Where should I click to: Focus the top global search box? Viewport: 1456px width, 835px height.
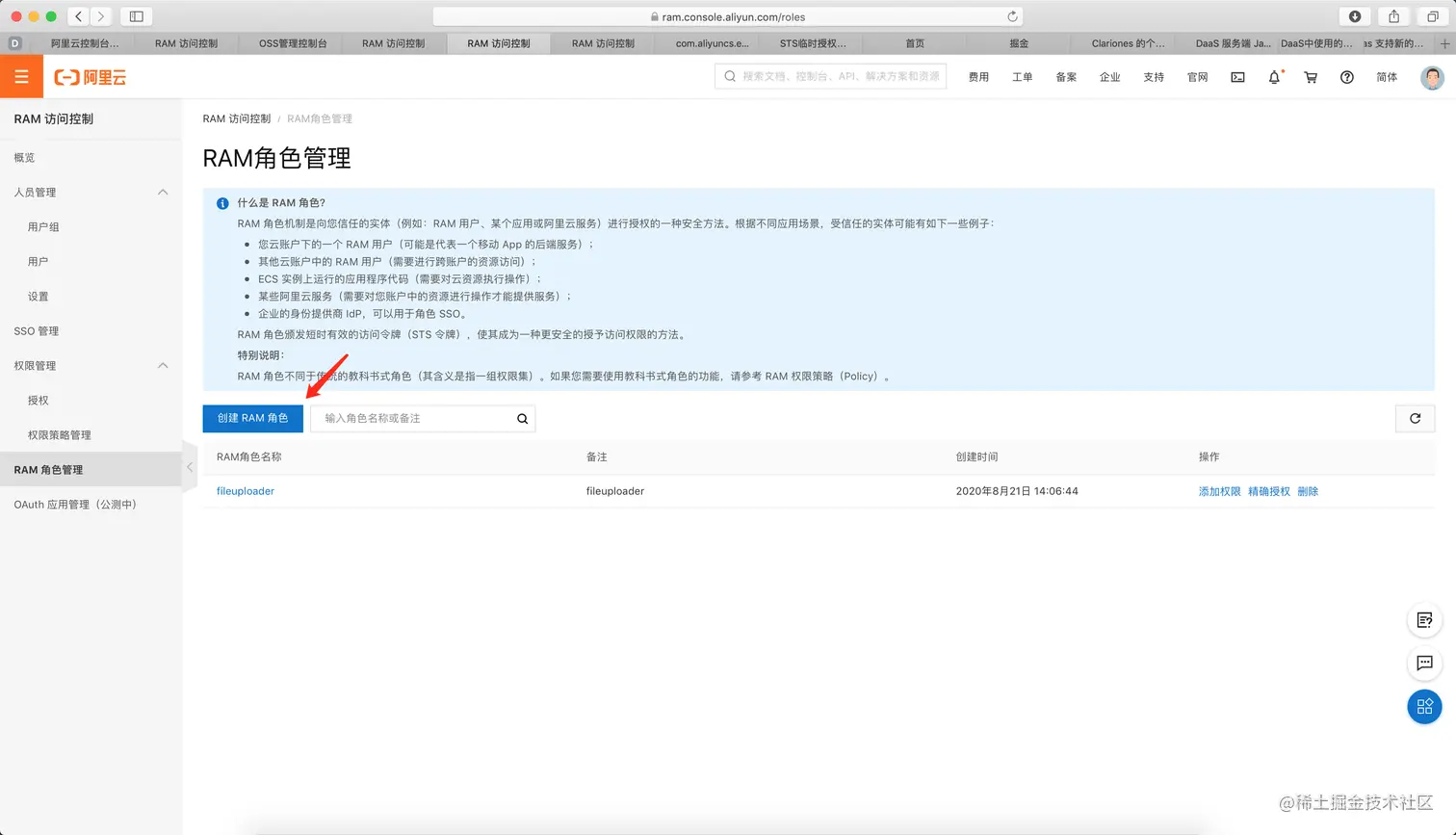click(830, 76)
